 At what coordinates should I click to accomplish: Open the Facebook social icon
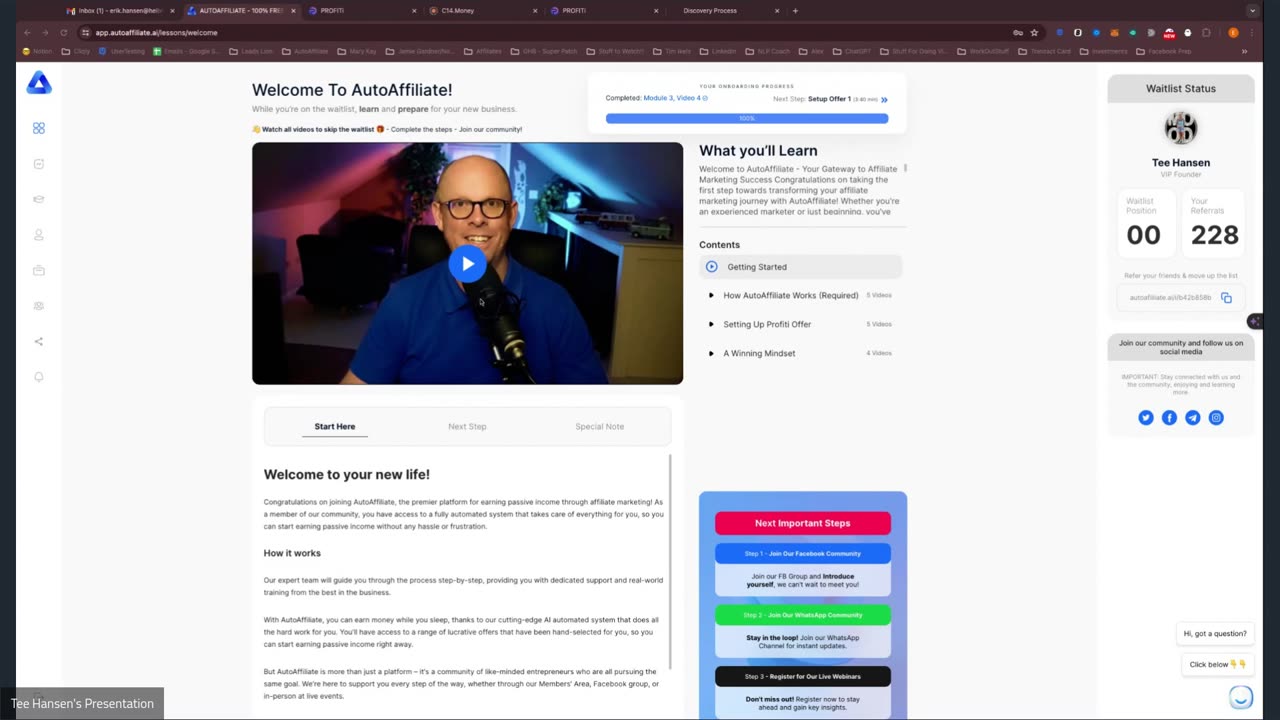click(x=1169, y=418)
